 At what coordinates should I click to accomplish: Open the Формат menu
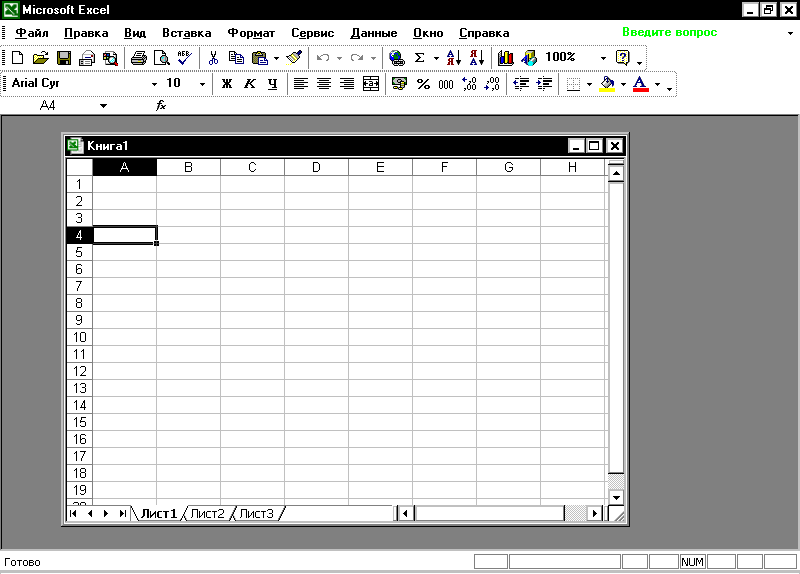coord(251,33)
